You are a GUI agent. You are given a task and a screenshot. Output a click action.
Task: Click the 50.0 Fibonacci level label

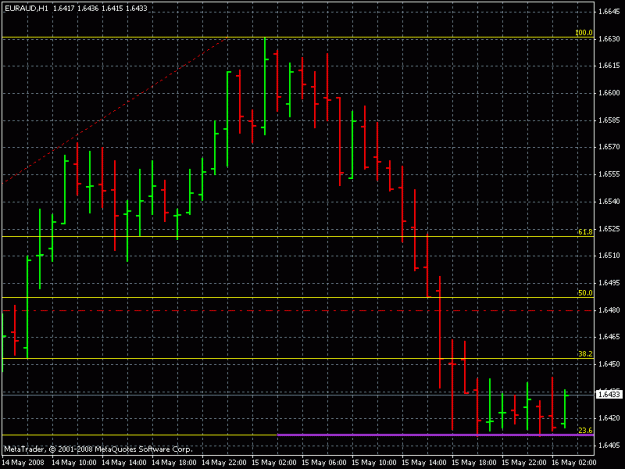[585, 293]
